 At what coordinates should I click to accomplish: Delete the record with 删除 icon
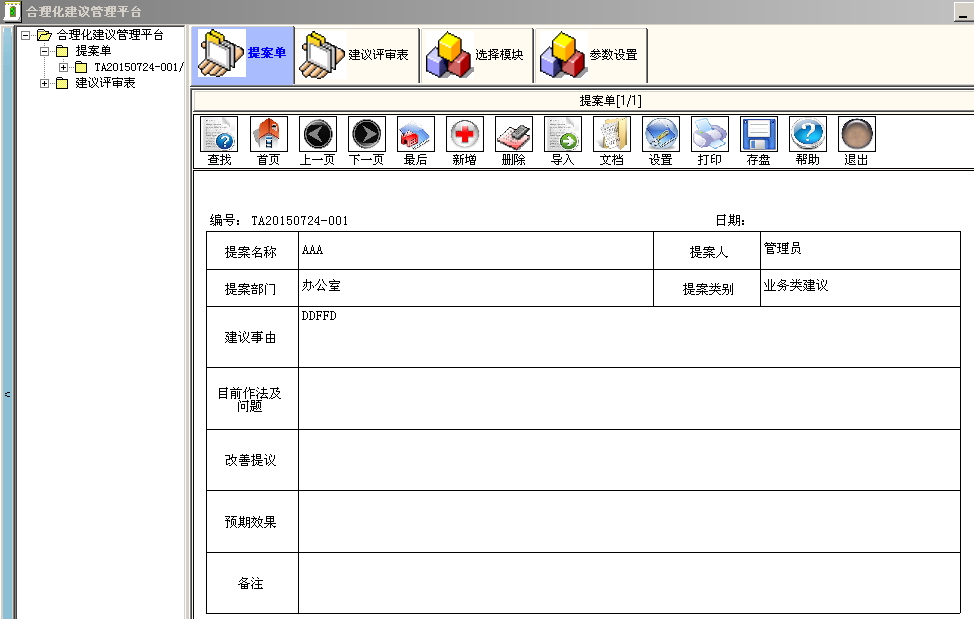[513, 134]
